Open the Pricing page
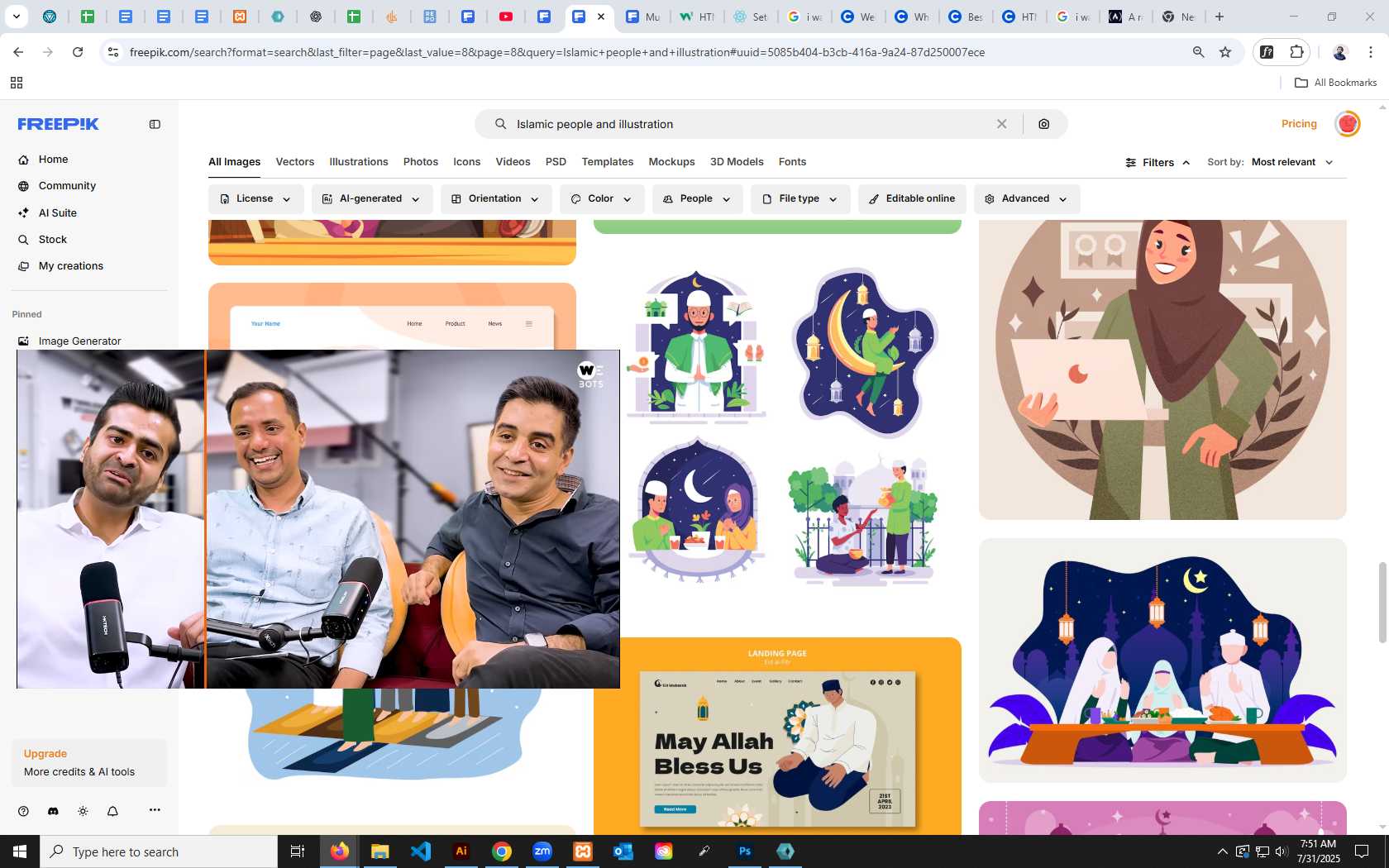Screen dimensions: 1389x868 tap(1299, 124)
